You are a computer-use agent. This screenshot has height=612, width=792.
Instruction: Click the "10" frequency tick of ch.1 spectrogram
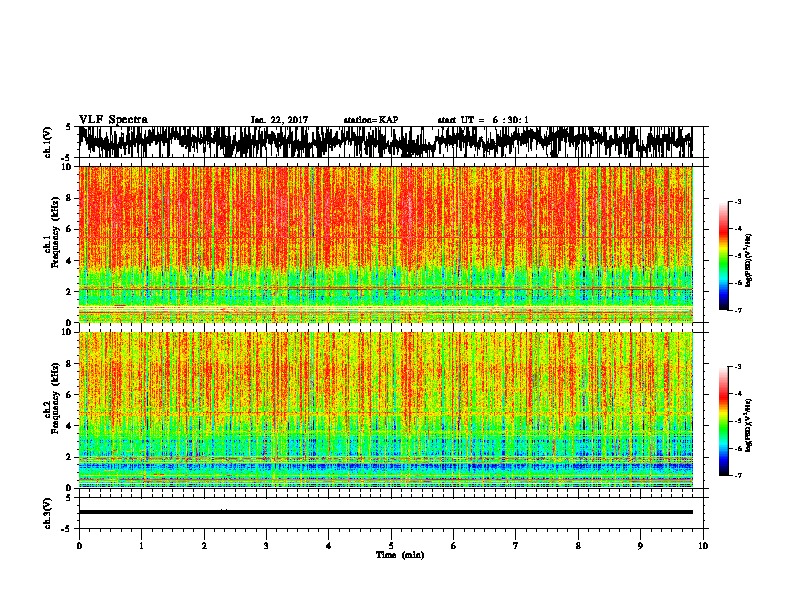pos(68,167)
